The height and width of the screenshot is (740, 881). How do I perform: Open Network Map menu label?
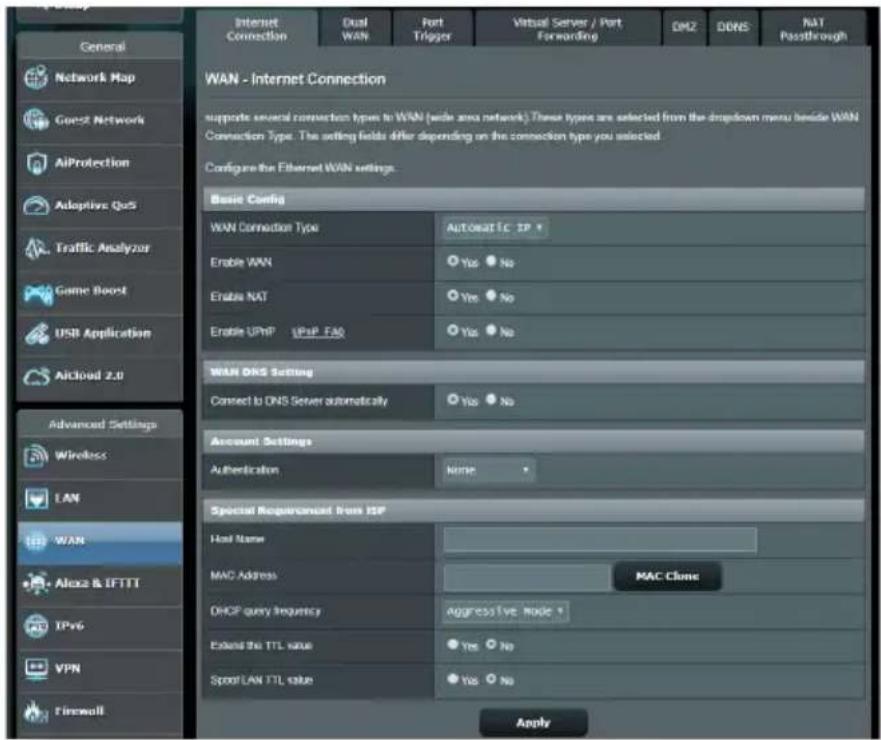pos(94,78)
